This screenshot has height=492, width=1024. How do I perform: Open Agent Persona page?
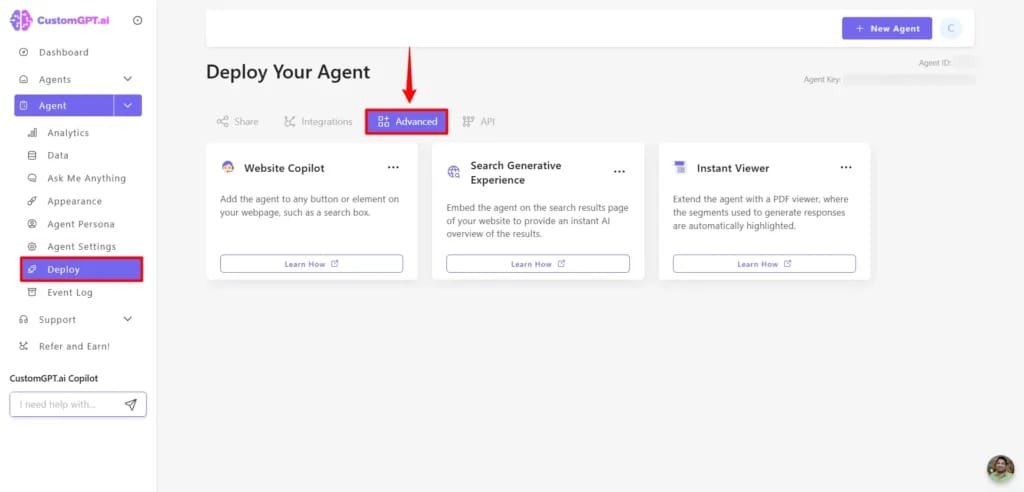[x=81, y=224]
